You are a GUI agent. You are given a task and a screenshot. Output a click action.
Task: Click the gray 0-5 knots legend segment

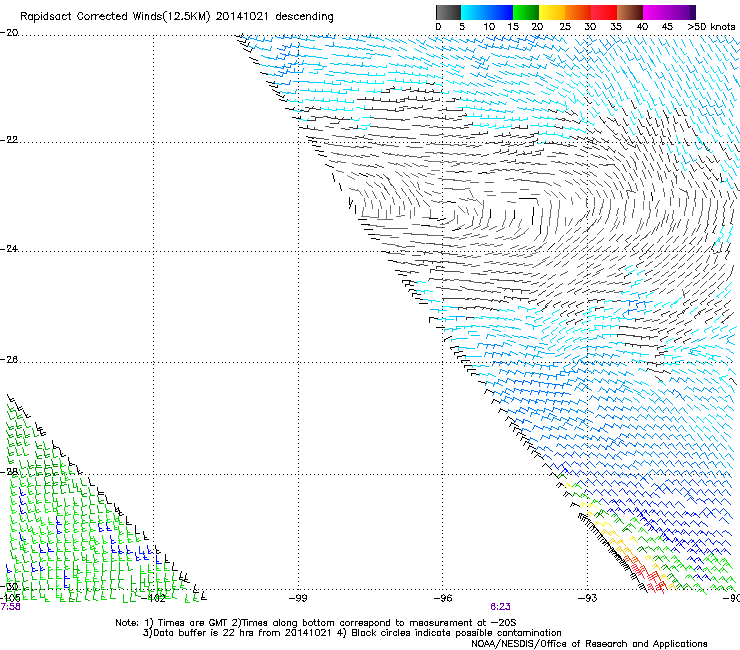pyautogui.click(x=448, y=12)
